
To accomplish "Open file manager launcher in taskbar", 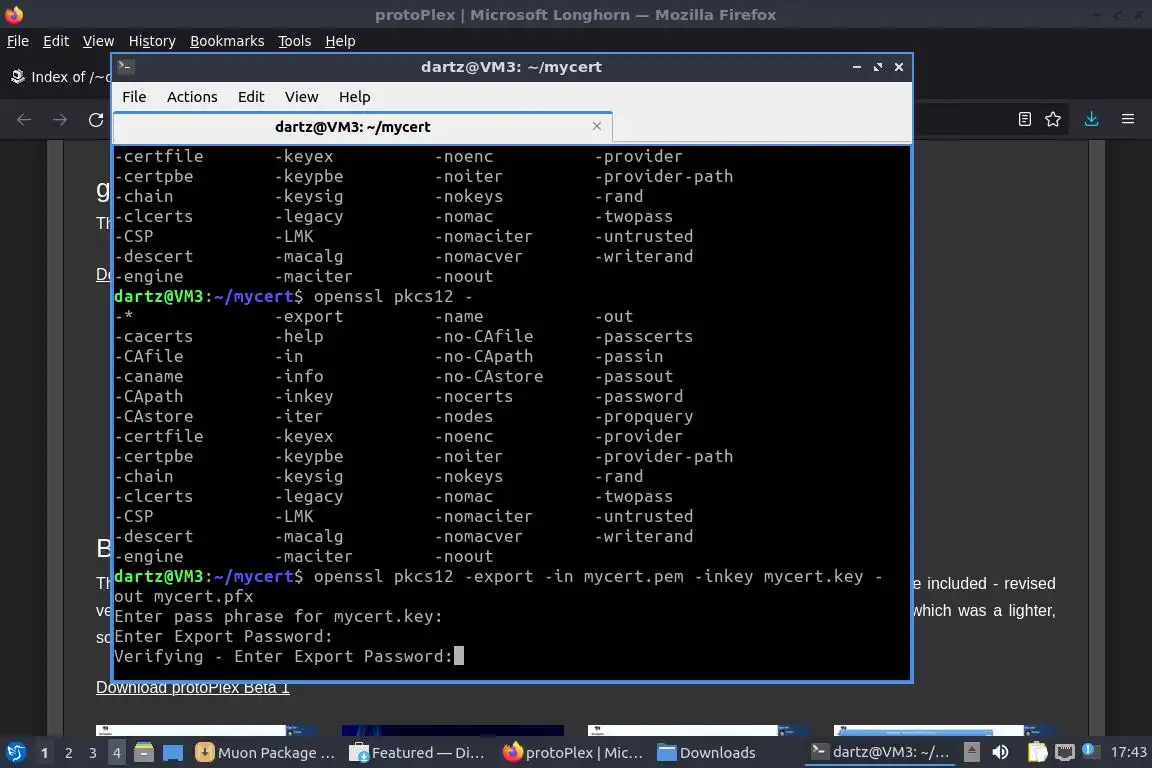I will click(144, 753).
